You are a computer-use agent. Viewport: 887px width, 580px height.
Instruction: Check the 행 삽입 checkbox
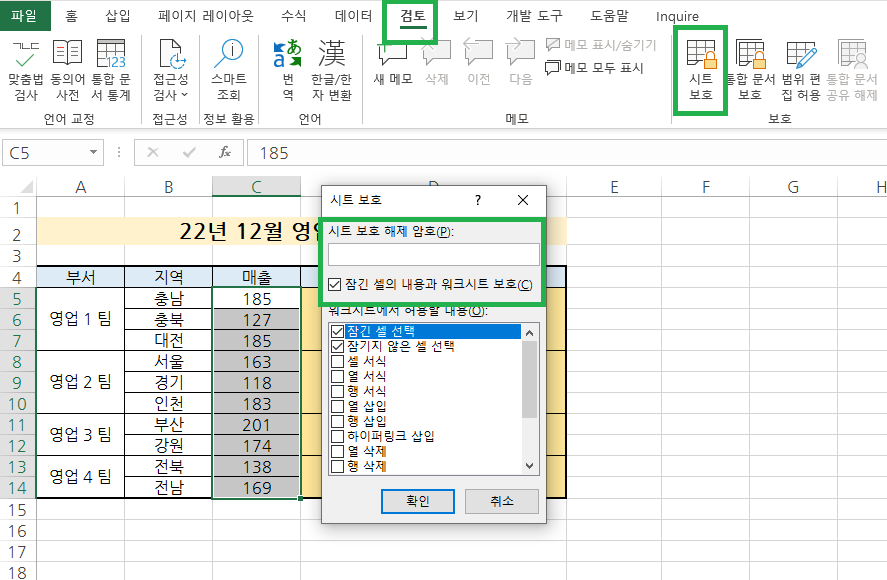338,421
